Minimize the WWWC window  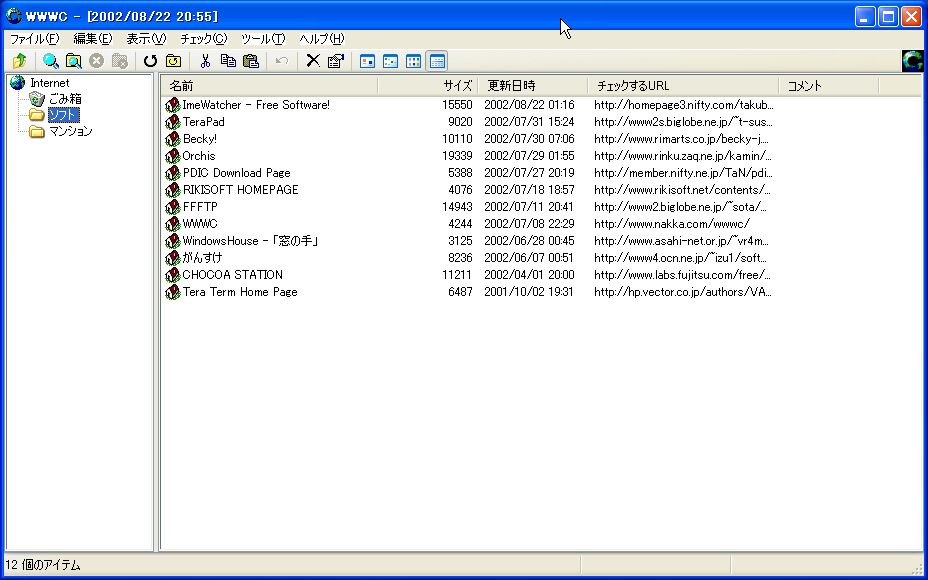(865, 17)
